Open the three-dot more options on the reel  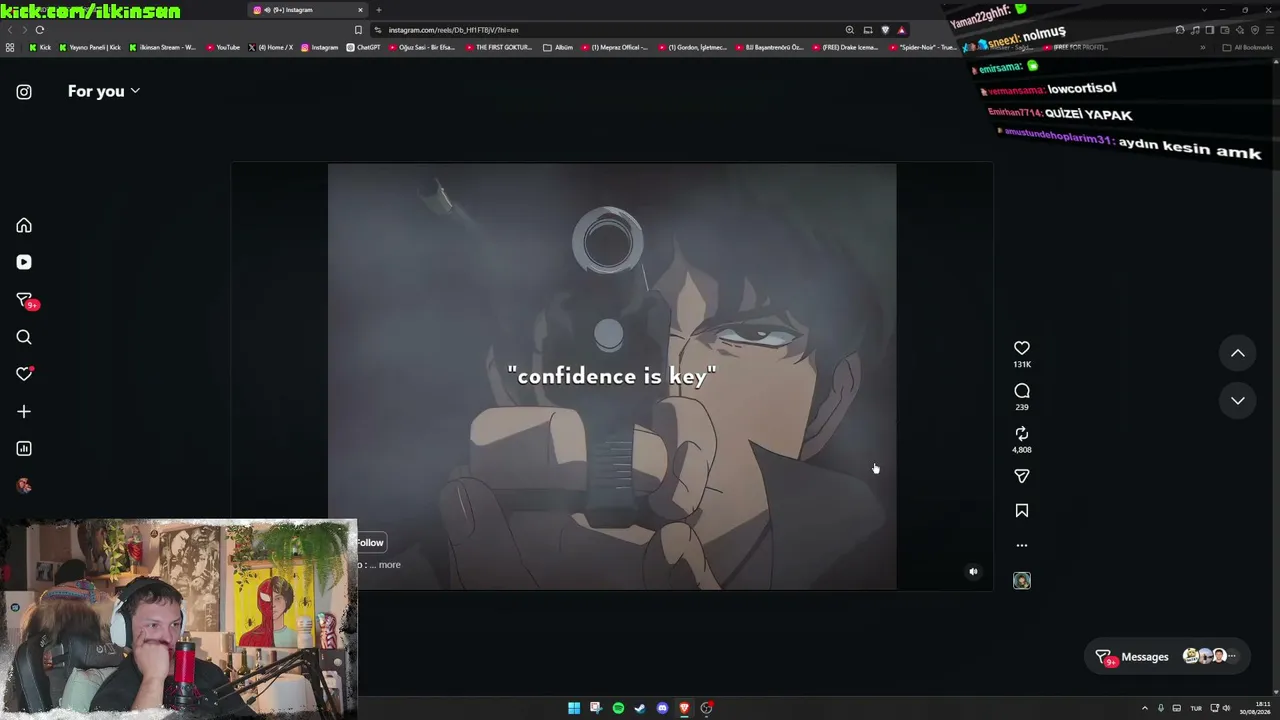point(1022,546)
